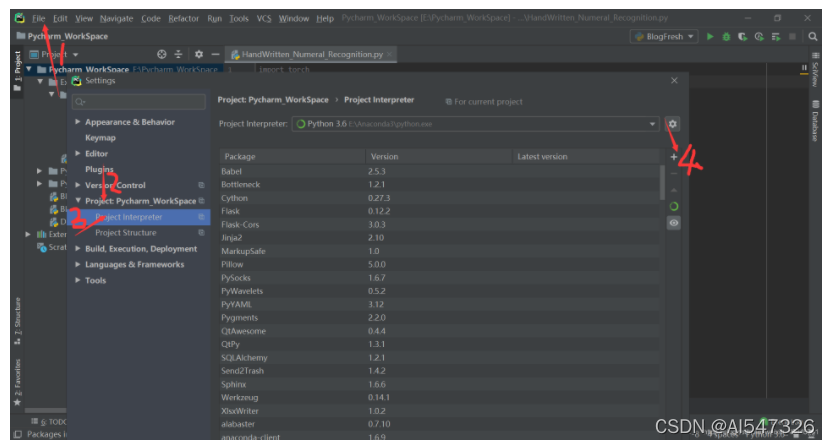Click the Debug bug icon

726,37
